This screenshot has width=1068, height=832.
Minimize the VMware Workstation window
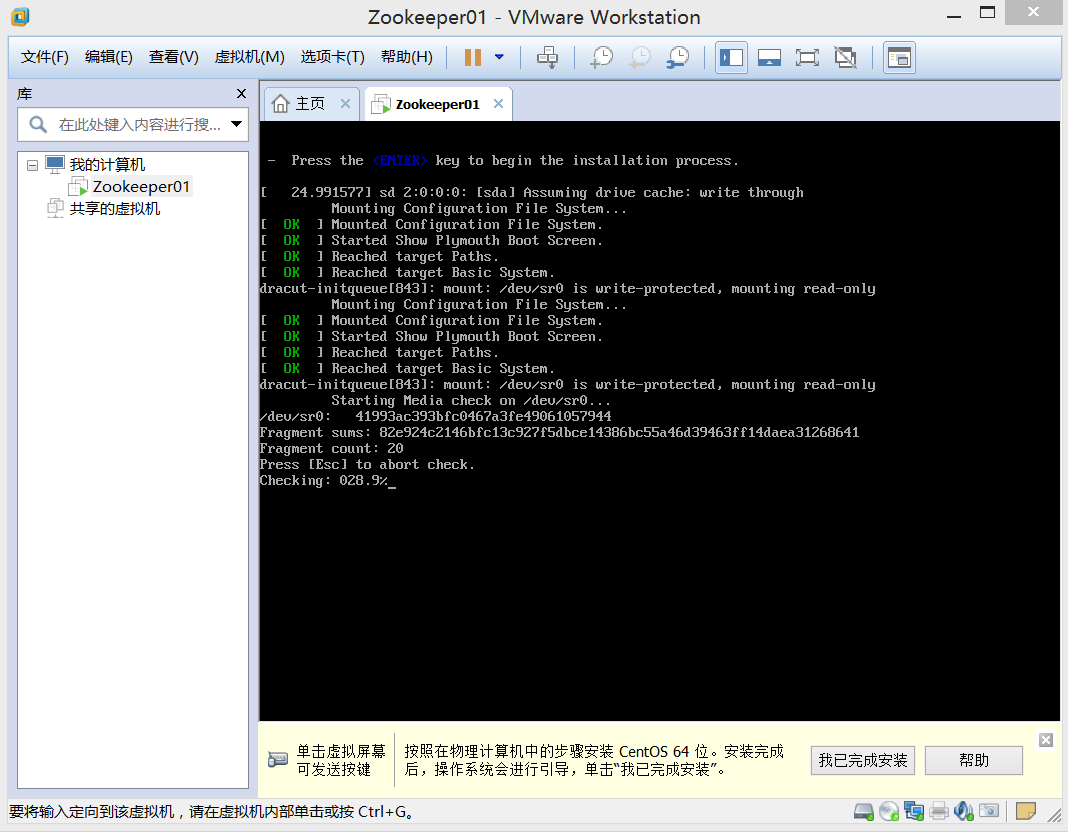[954, 14]
